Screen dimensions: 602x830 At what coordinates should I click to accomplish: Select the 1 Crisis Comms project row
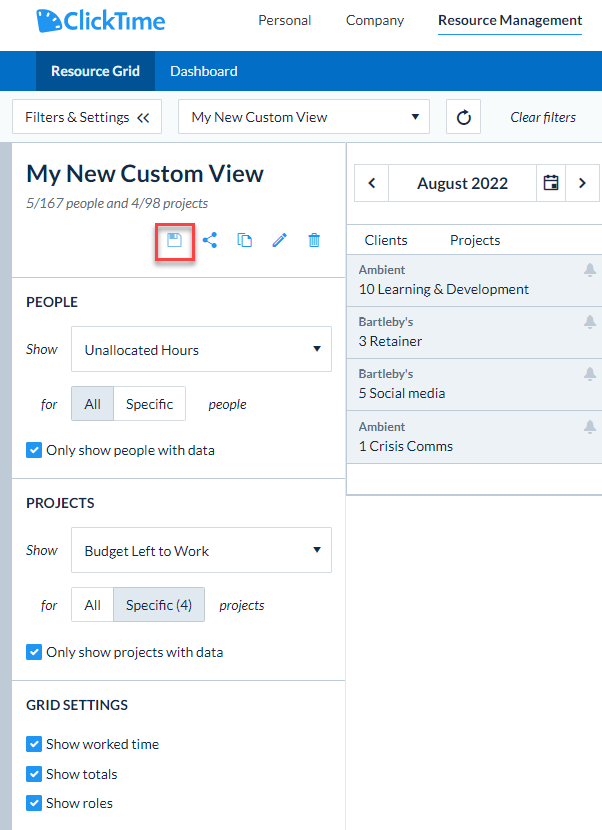pos(474,437)
